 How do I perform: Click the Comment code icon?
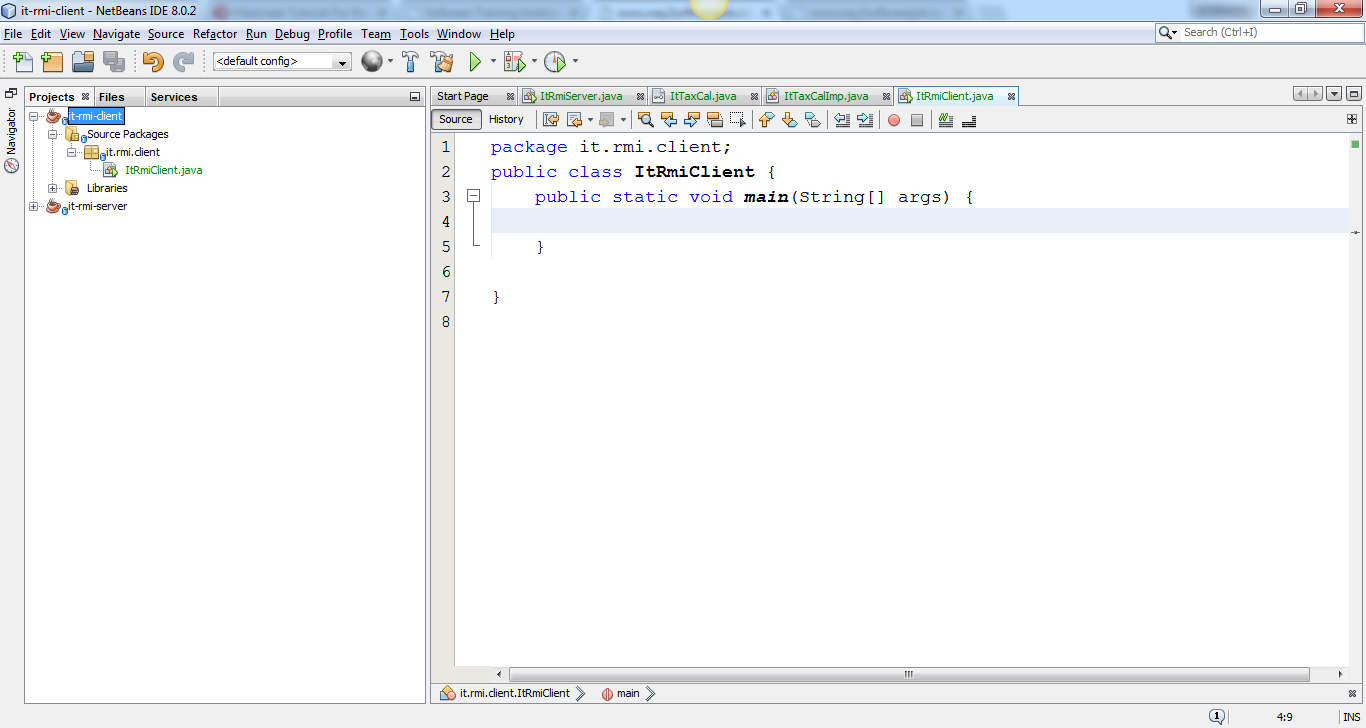tap(946, 120)
